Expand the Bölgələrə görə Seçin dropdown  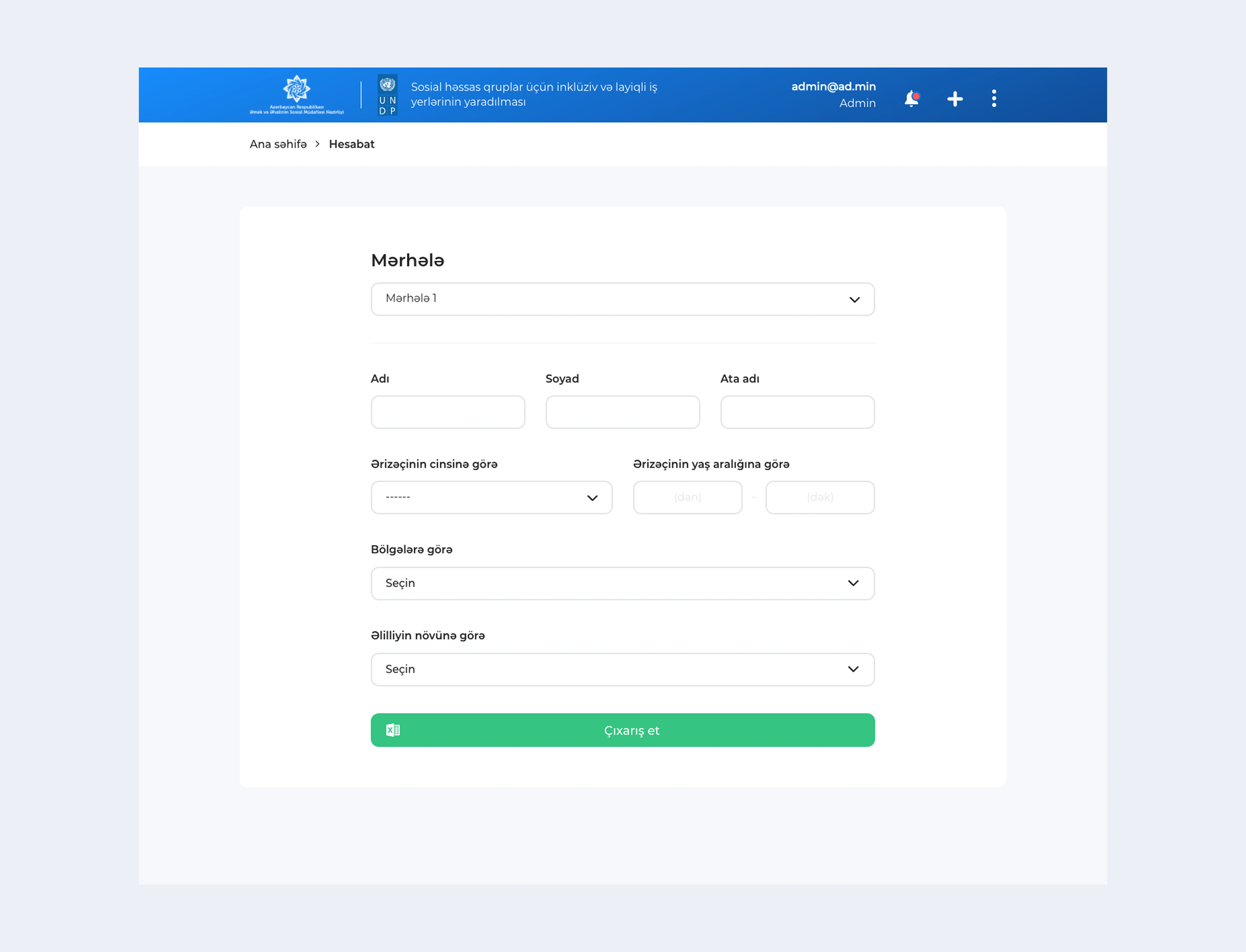[x=623, y=583]
